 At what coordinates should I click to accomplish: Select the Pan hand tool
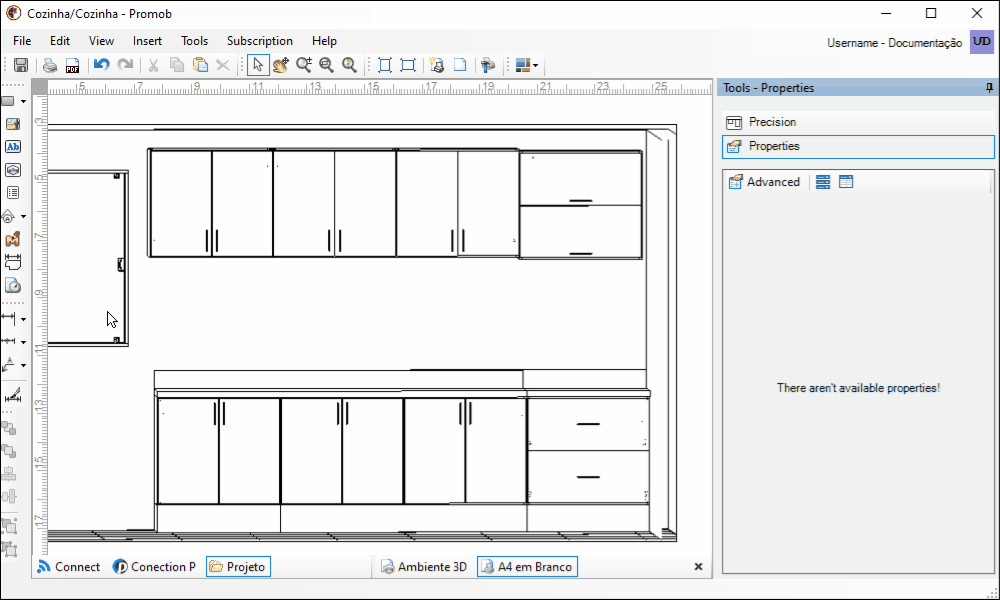tap(281, 65)
